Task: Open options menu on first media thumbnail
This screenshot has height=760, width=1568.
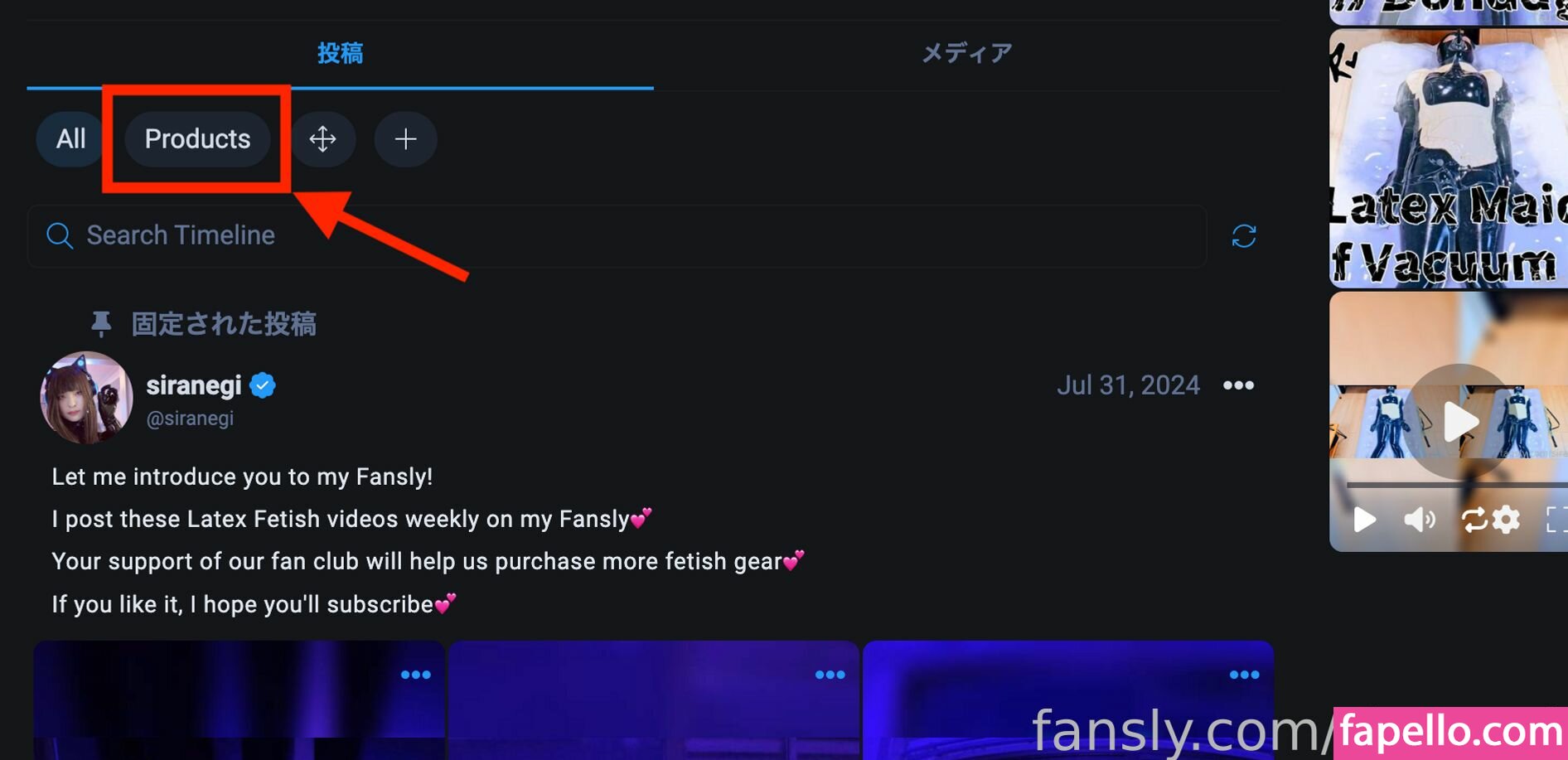Action: (x=416, y=675)
